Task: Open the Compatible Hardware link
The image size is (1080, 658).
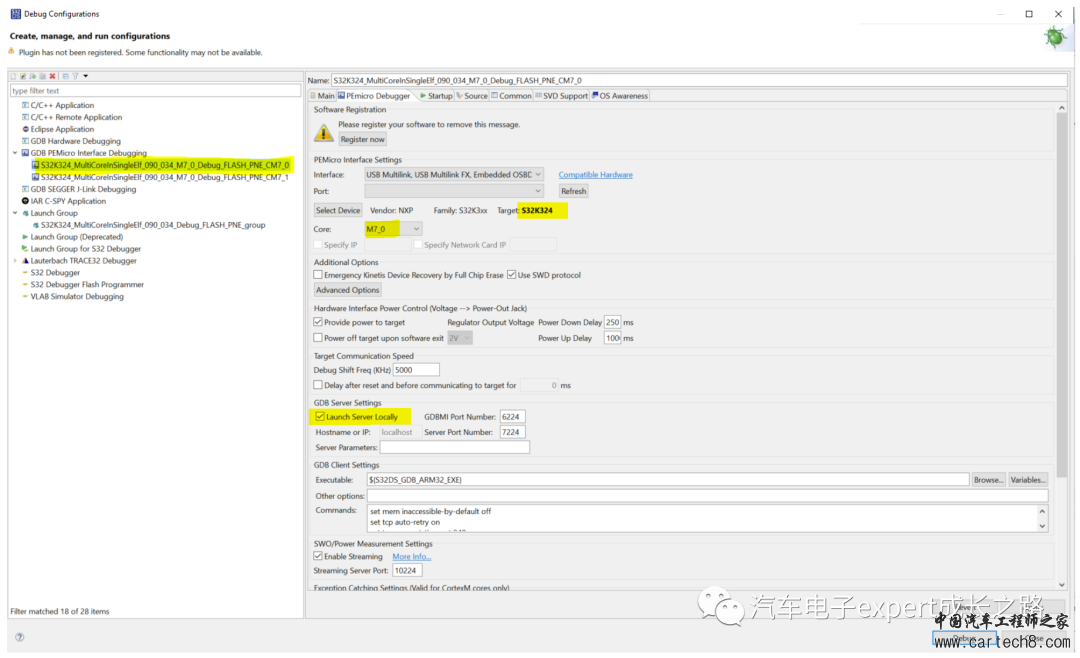Action: [x=595, y=175]
